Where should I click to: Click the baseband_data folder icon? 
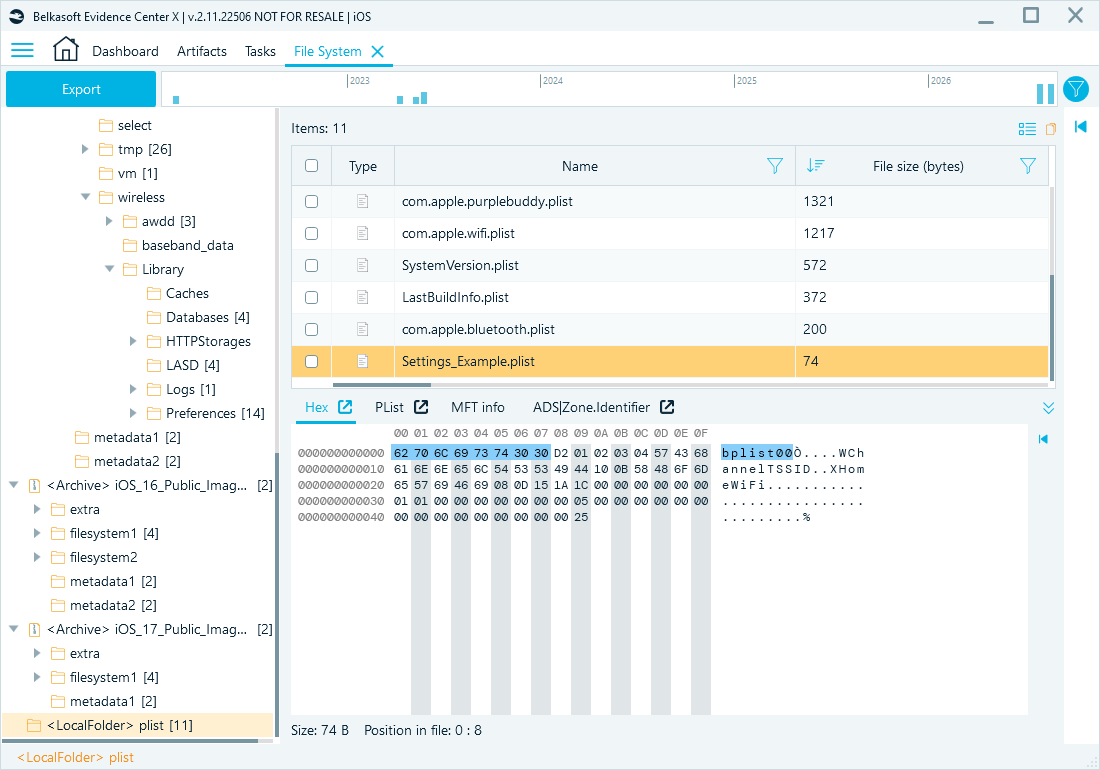pyautogui.click(x=130, y=245)
